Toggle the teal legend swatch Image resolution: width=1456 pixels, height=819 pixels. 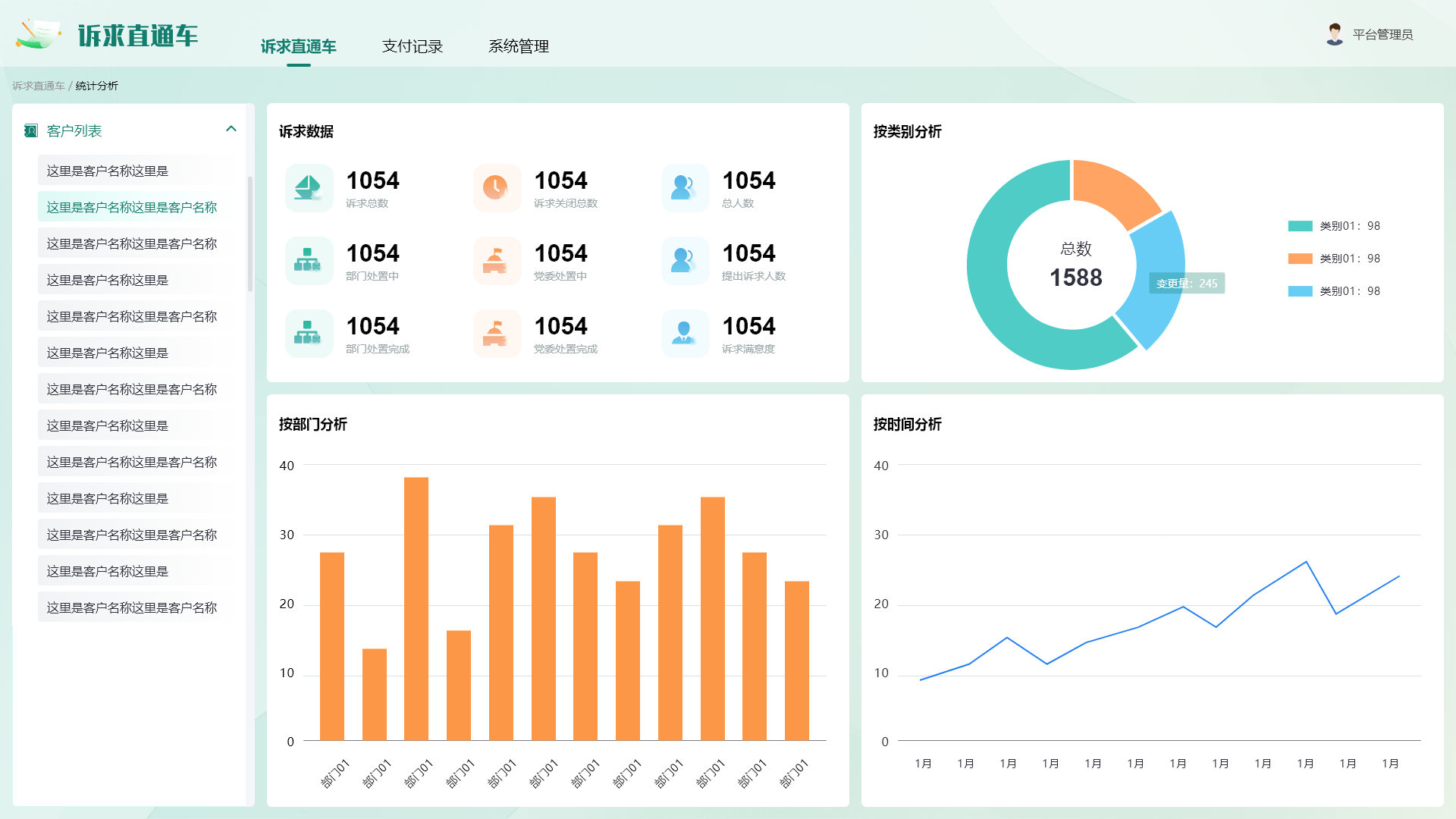point(1300,226)
